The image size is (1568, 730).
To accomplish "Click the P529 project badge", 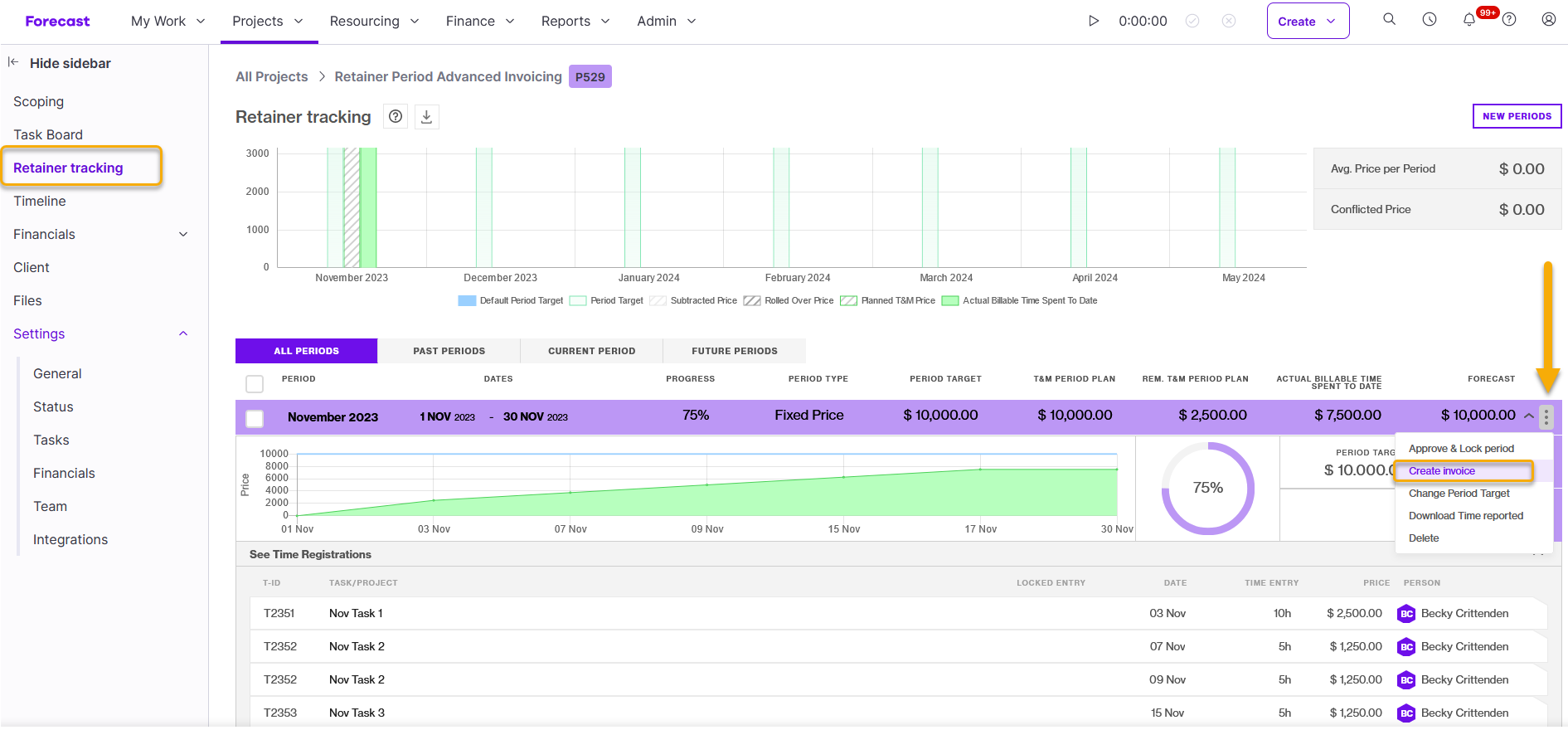I will click(x=590, y=77).
